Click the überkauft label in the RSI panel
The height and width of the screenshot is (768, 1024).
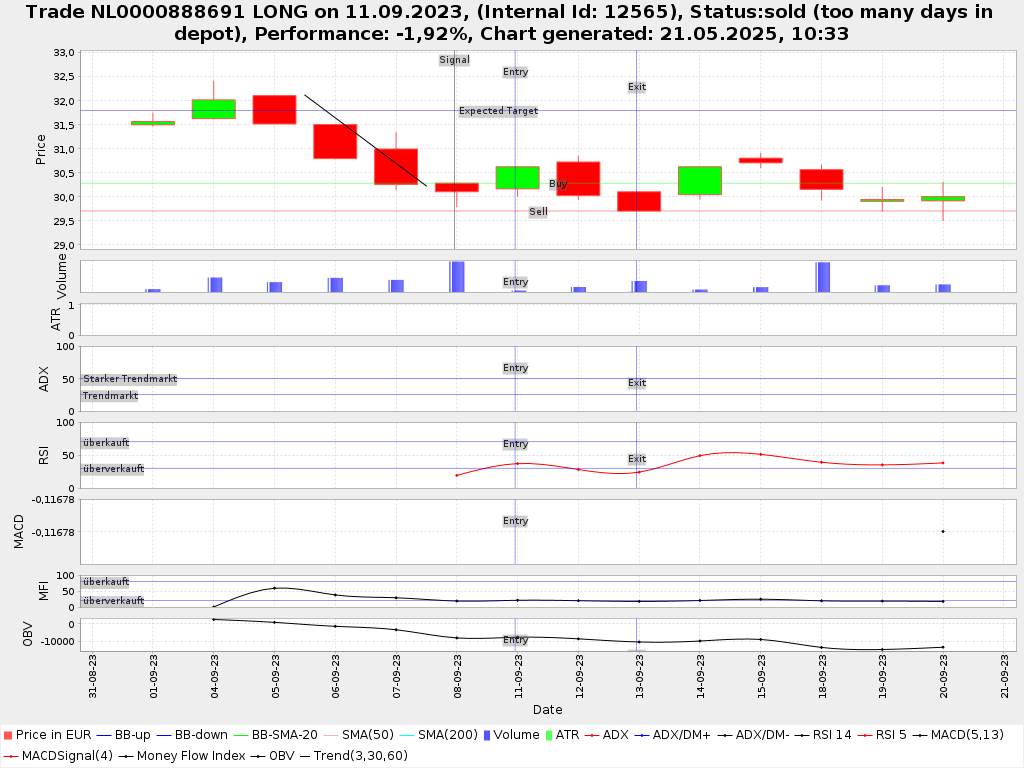pos(106,443)
